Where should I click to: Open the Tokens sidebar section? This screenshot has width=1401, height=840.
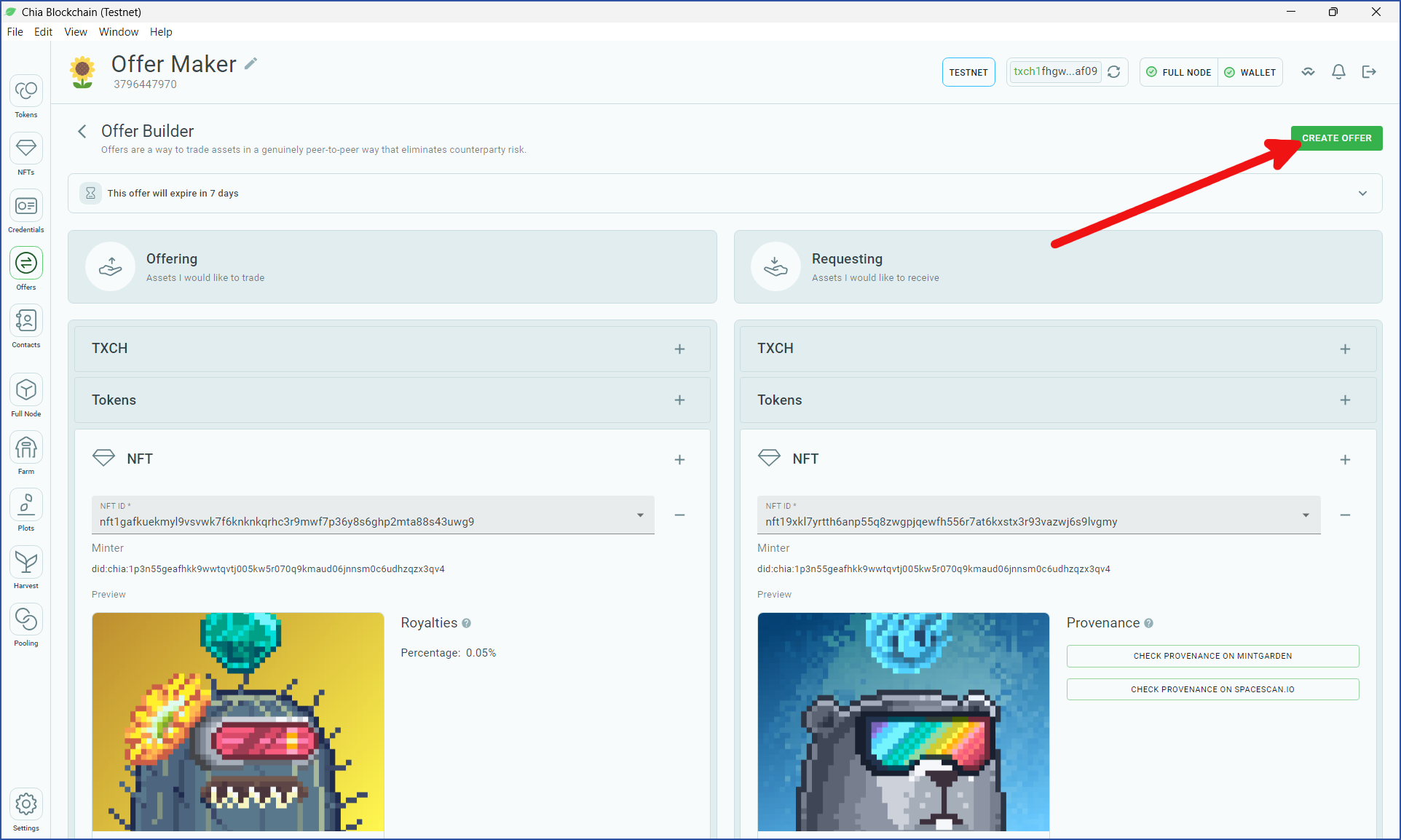(26, 97)
